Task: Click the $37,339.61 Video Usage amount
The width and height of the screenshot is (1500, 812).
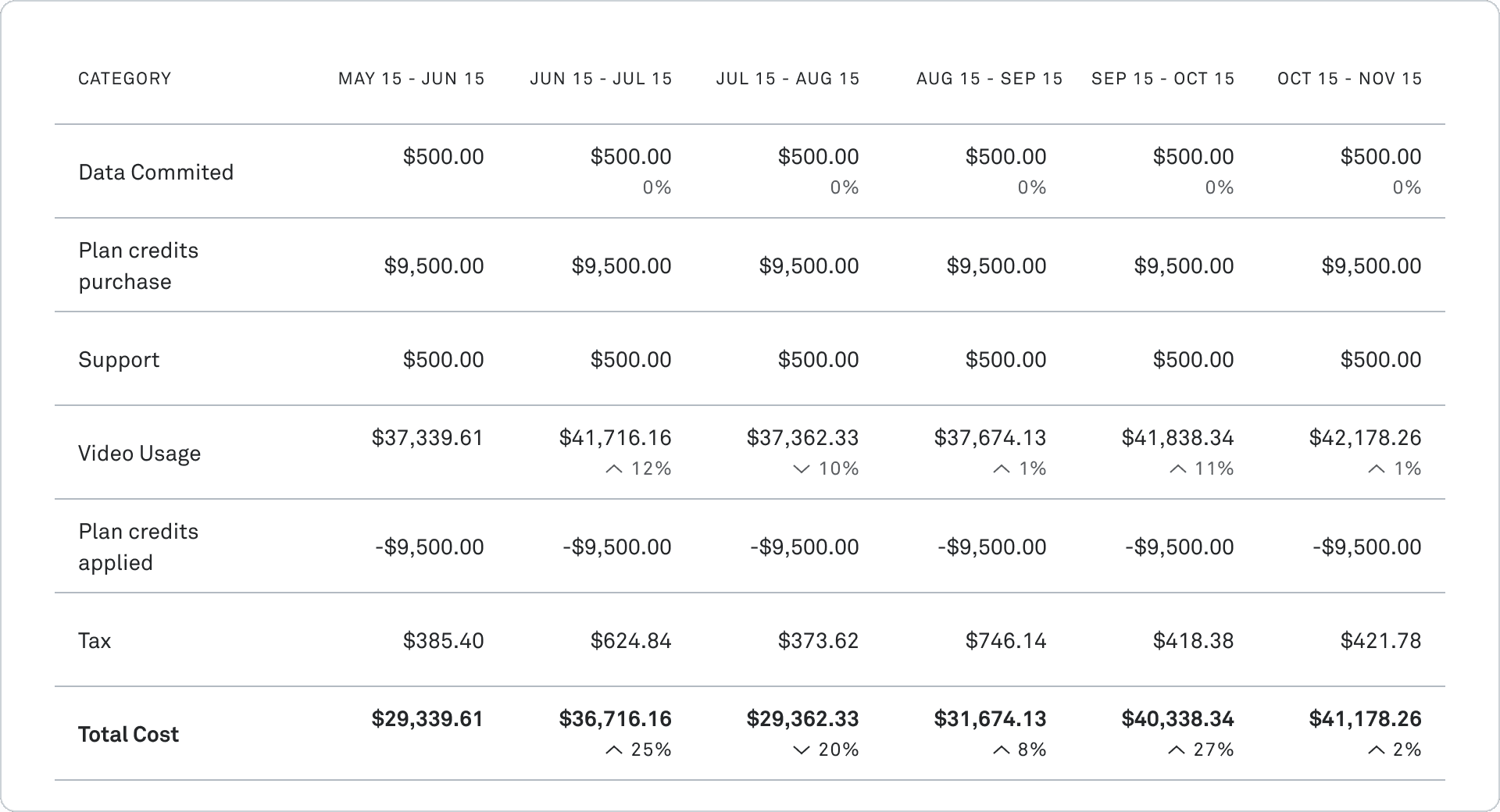Action: pyautogui.click(x=427, y=438)
